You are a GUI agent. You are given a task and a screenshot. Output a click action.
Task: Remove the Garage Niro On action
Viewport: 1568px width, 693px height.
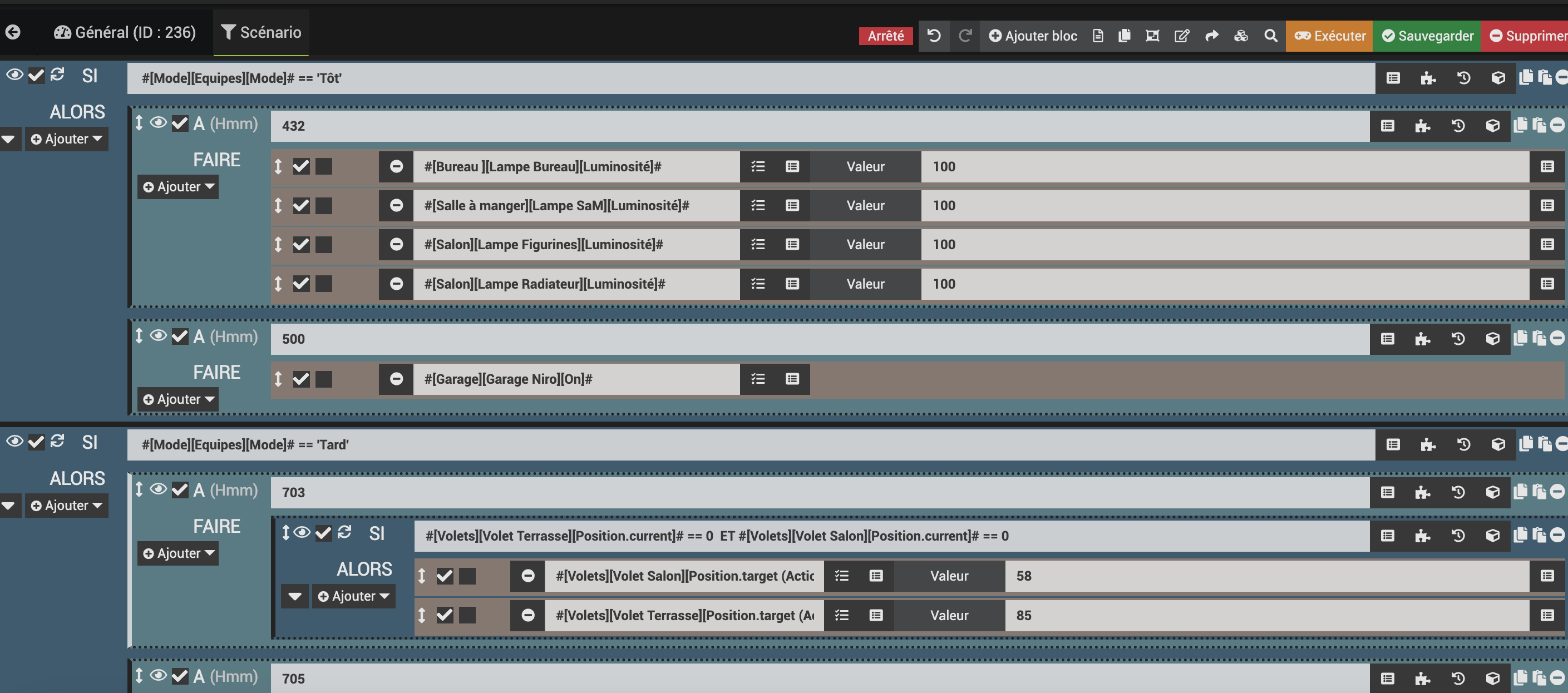[396, 379]
